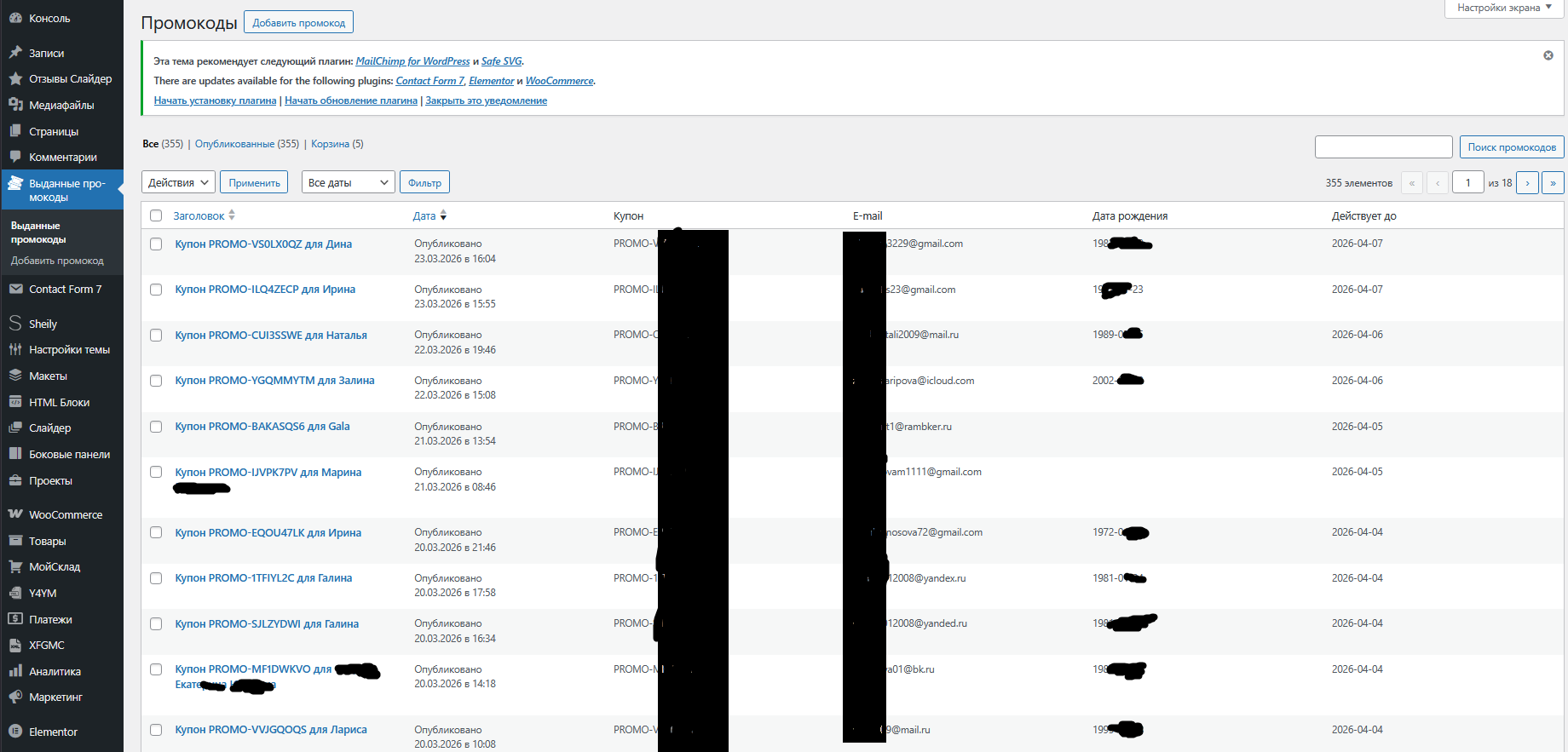Click the star icon for Отзывы Слайдер
1568x752 pixels.
pyautogui.click(x=15, y=78)
